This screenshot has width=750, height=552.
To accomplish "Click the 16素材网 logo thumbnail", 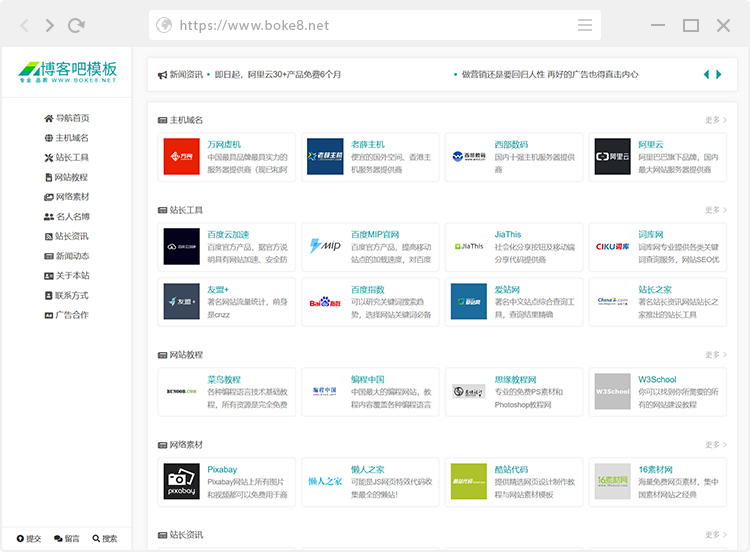I will pyautogui.click(x=612, y=481).
